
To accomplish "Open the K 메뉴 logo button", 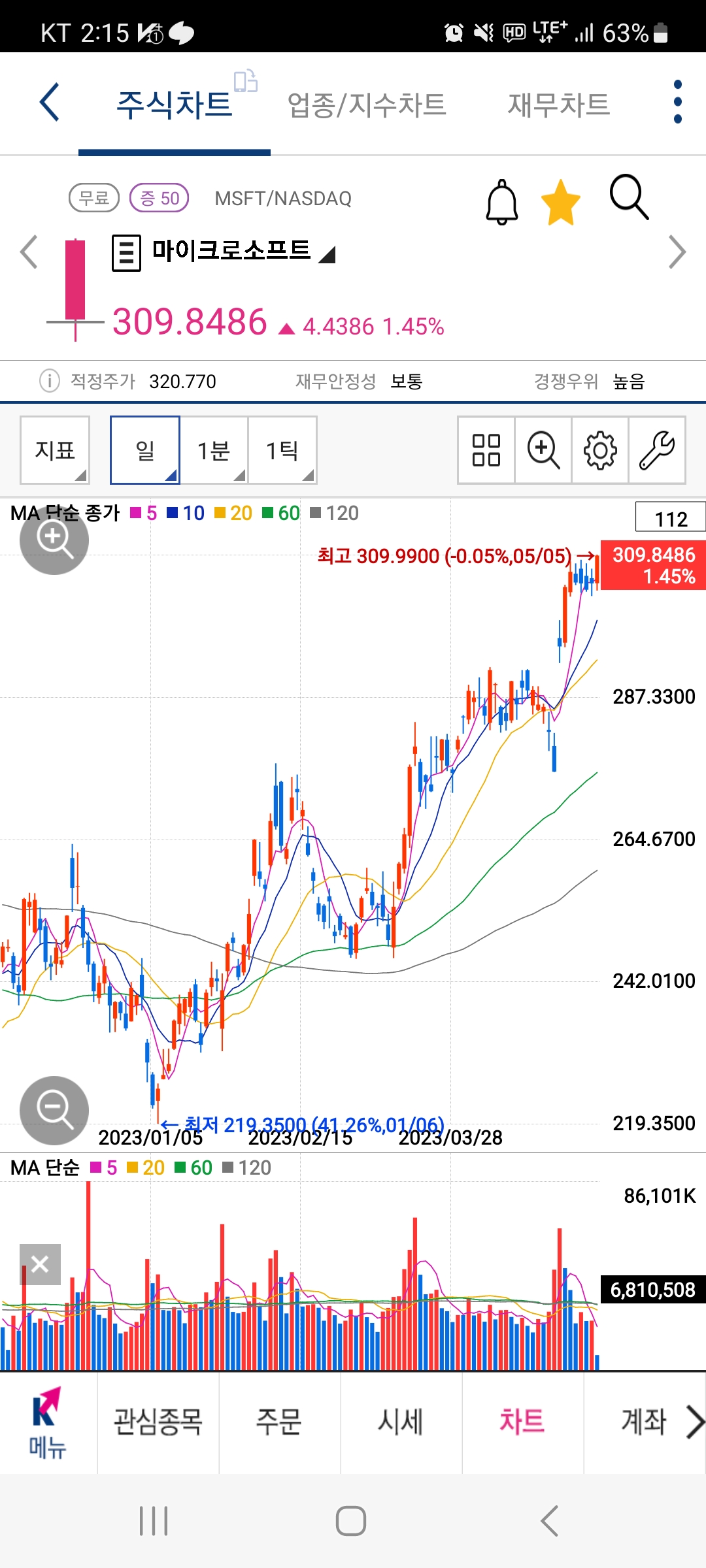I will tap(48, 1424).
